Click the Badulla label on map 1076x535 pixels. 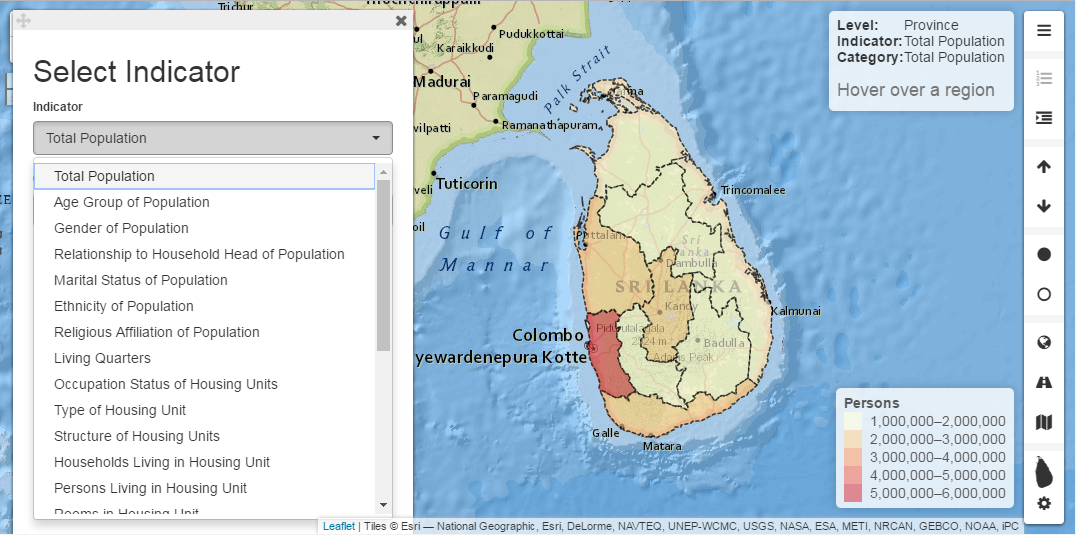tap(724, 342)
